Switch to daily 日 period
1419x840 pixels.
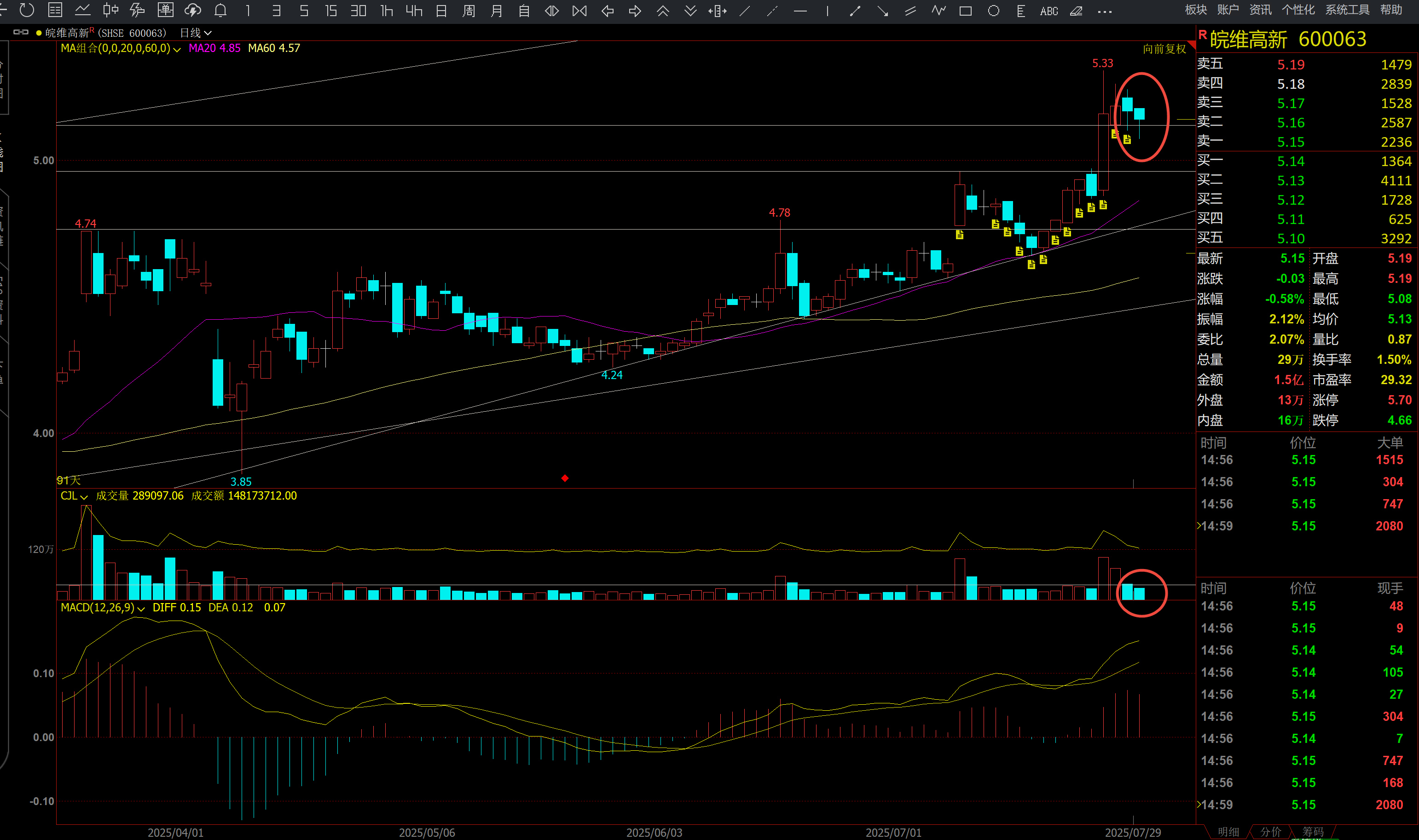(442, 11)
